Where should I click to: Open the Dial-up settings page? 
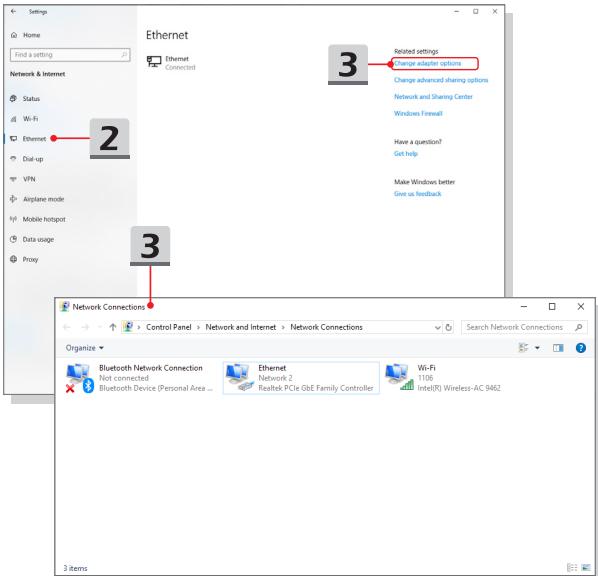click(27, 159)
